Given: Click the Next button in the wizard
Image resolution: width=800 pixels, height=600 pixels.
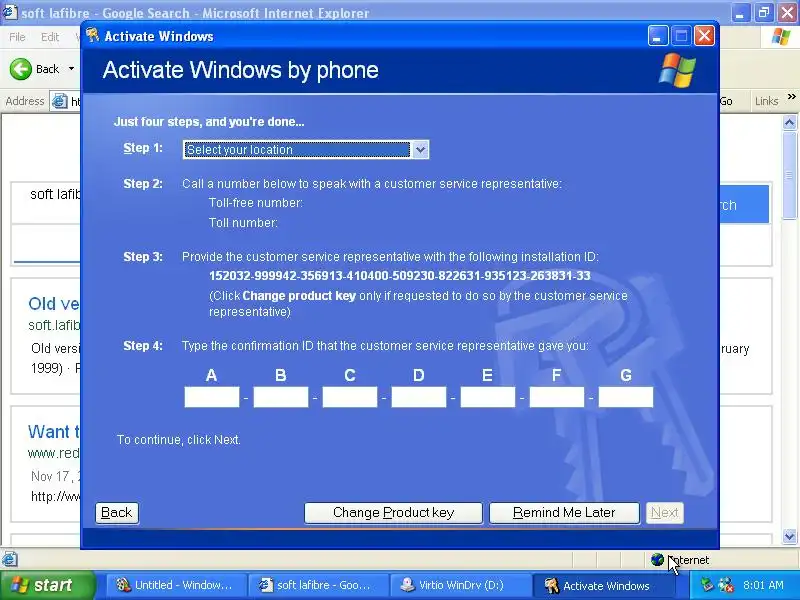Looking at the screenshot, I should click(664, 513).
